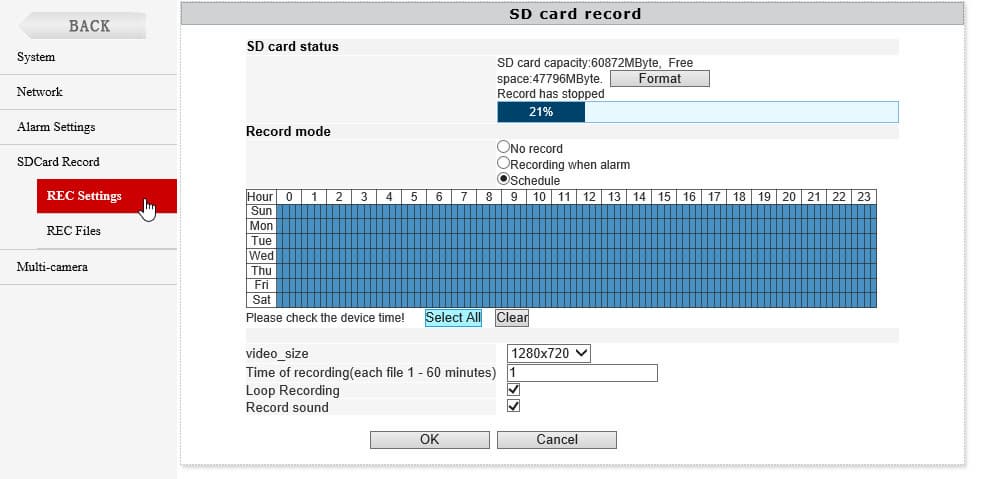Click the Time of recording input field

(582, 373)
